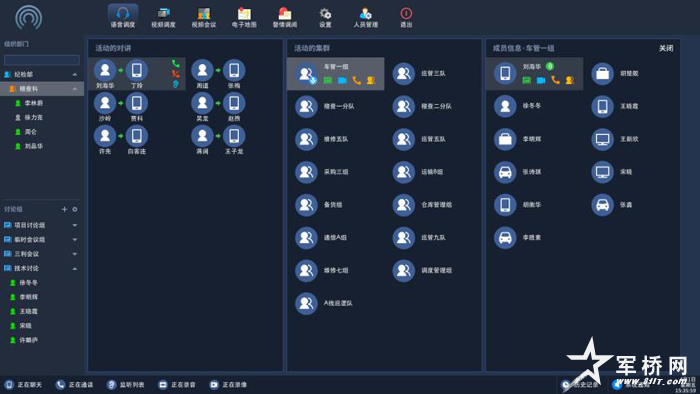Show the 正在通话 active calls list
The height and width of the screenshot is (394, 700).
pos(74,385)
